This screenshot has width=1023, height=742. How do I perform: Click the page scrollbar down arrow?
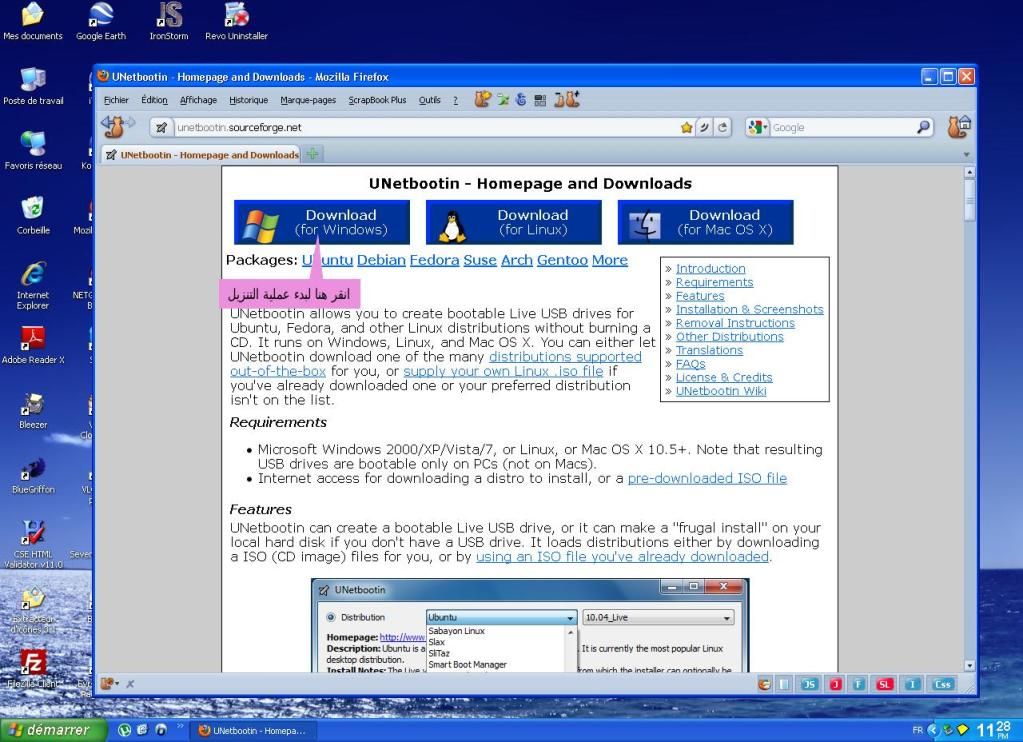coord(970,666)
